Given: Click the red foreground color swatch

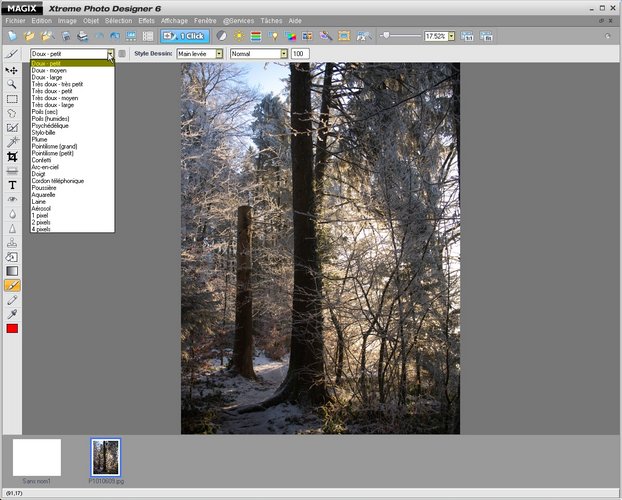Looking at the screenshot, I should click(x=12, y=328).
